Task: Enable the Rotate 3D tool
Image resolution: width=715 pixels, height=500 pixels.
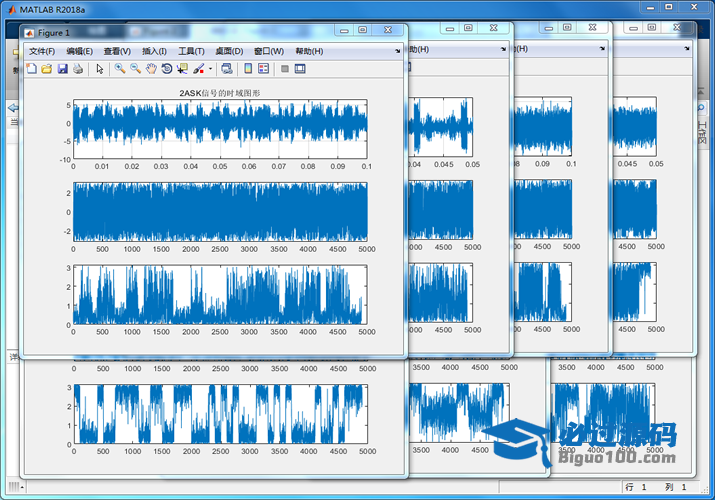Action: [167, 69]
